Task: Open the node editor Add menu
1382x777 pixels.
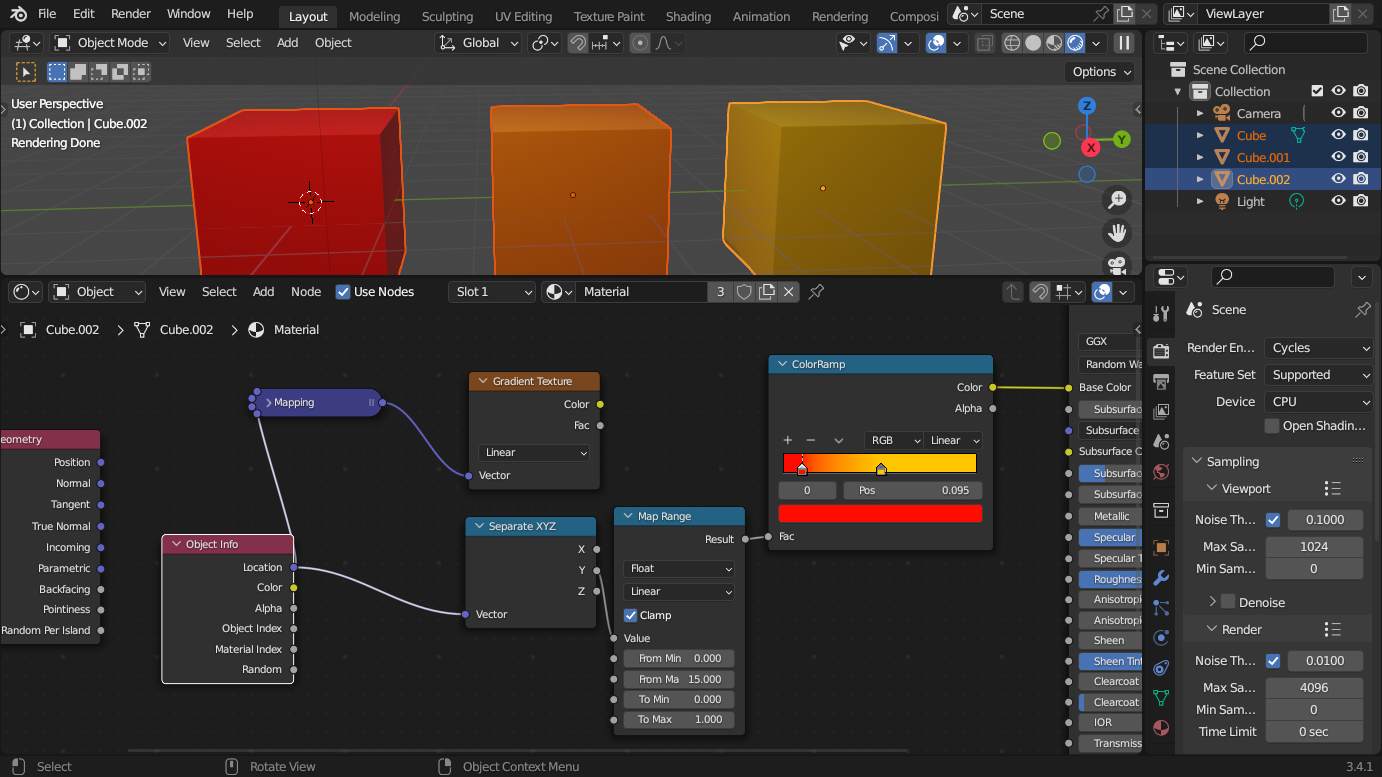Action: coord(263,292)
